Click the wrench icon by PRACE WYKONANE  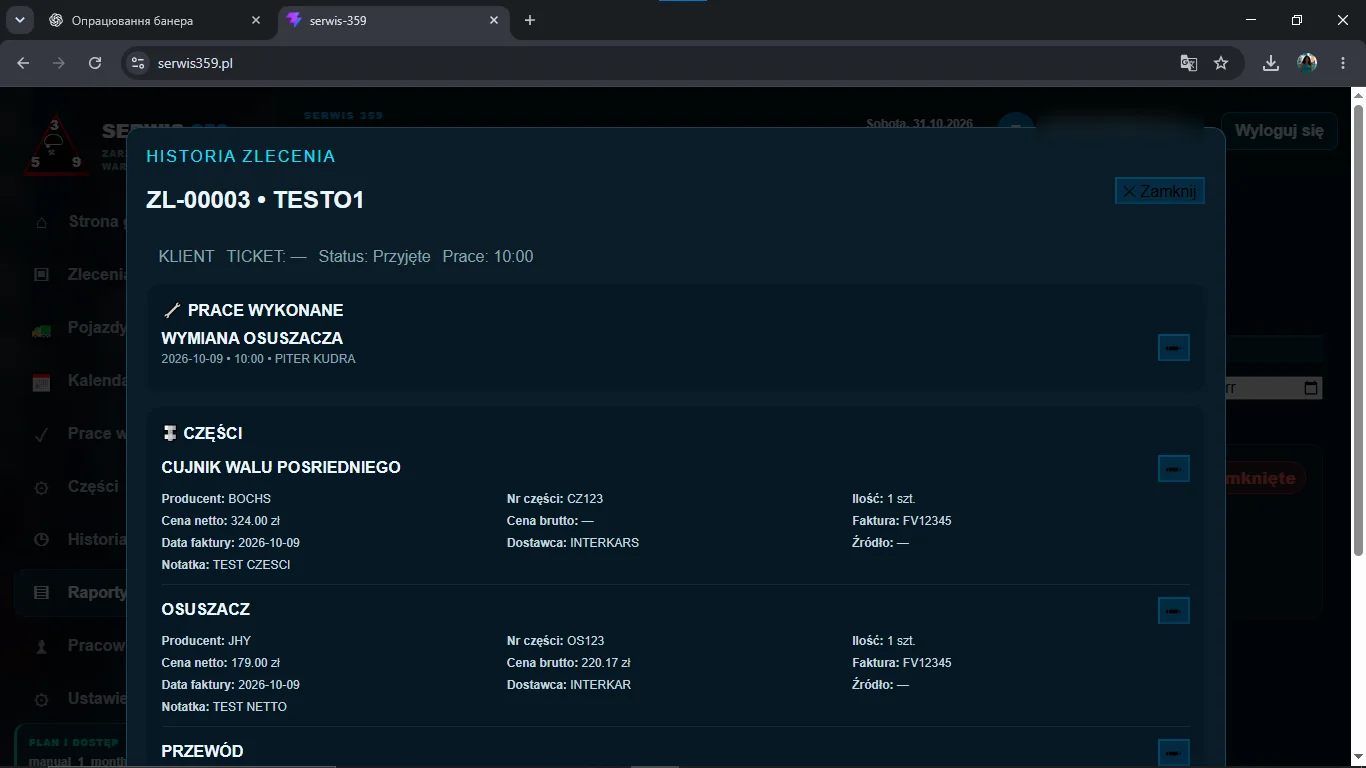[x=171, y=310]
